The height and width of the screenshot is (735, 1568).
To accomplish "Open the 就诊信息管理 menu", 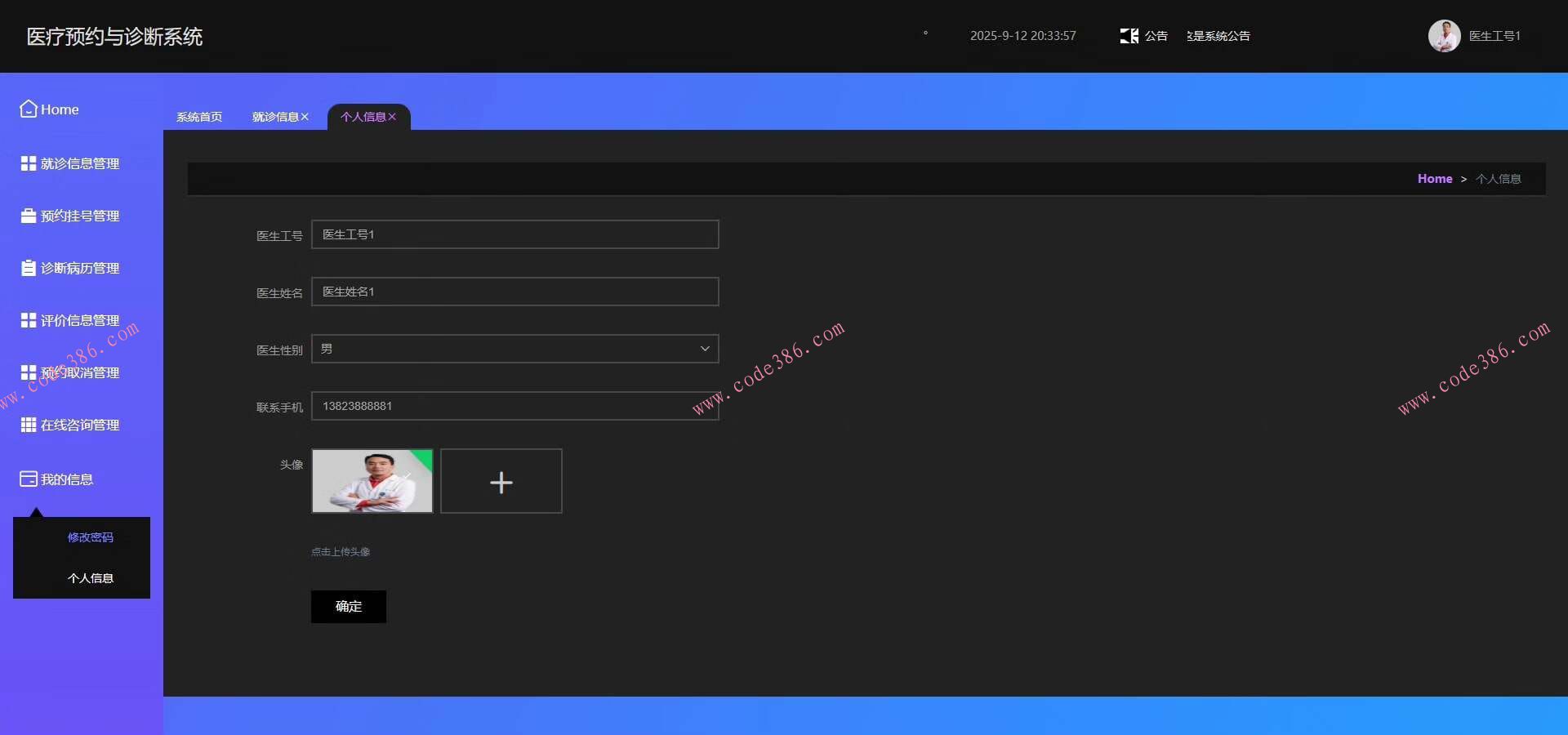I will tap(80, 163).
